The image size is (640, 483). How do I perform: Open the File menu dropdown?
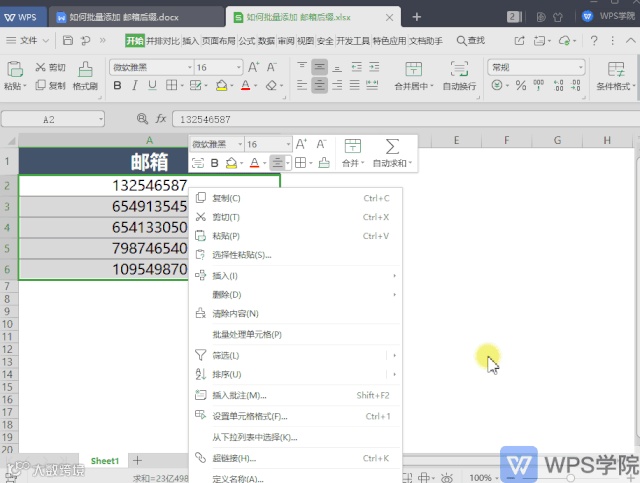[27, 40]
